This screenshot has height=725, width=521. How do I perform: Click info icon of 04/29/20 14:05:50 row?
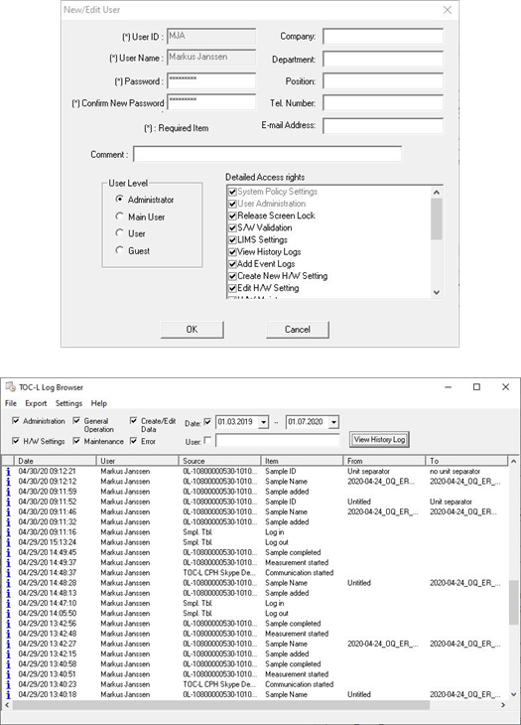[x=8, y=614]
